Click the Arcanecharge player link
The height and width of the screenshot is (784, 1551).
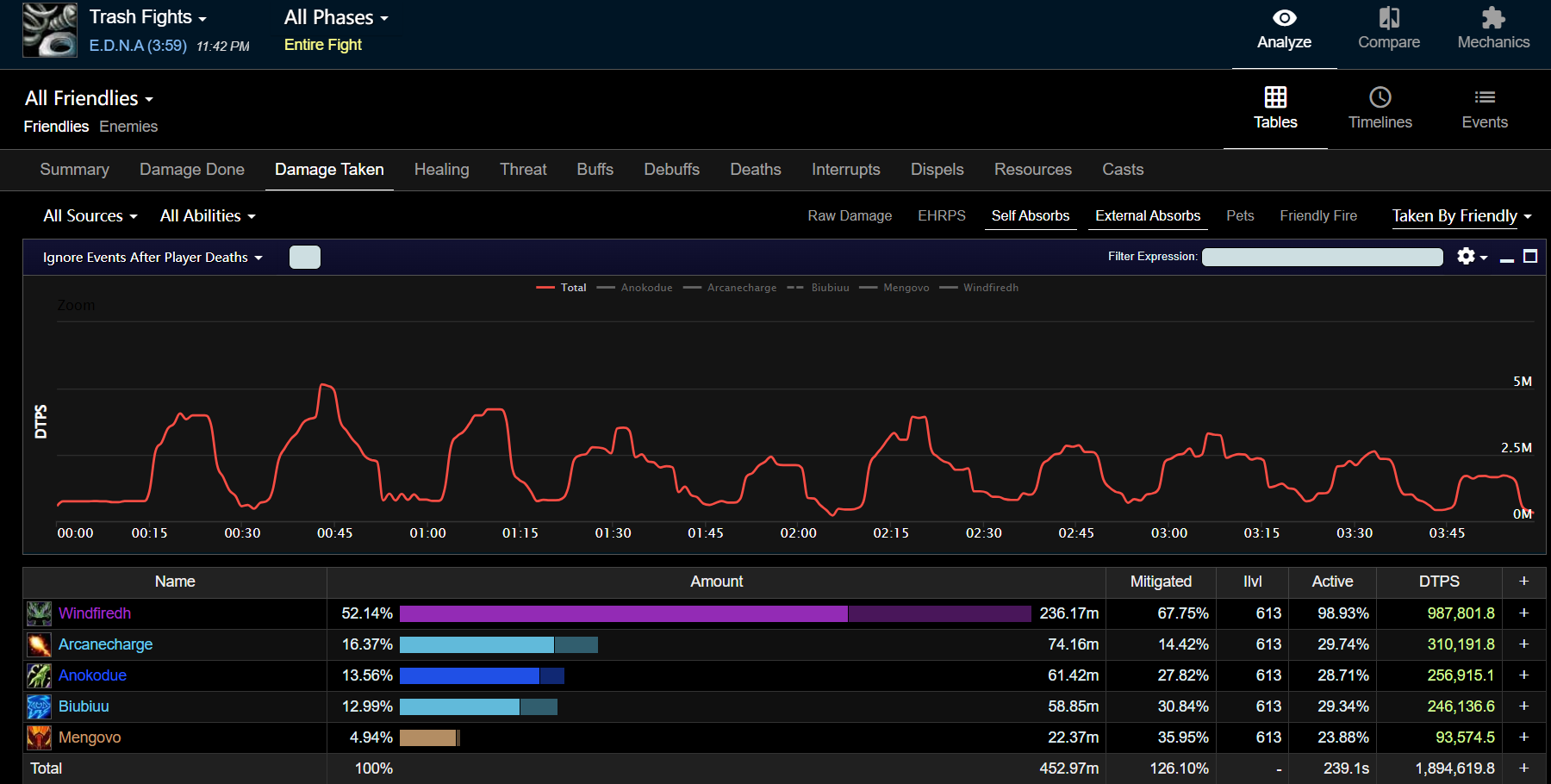105,644
